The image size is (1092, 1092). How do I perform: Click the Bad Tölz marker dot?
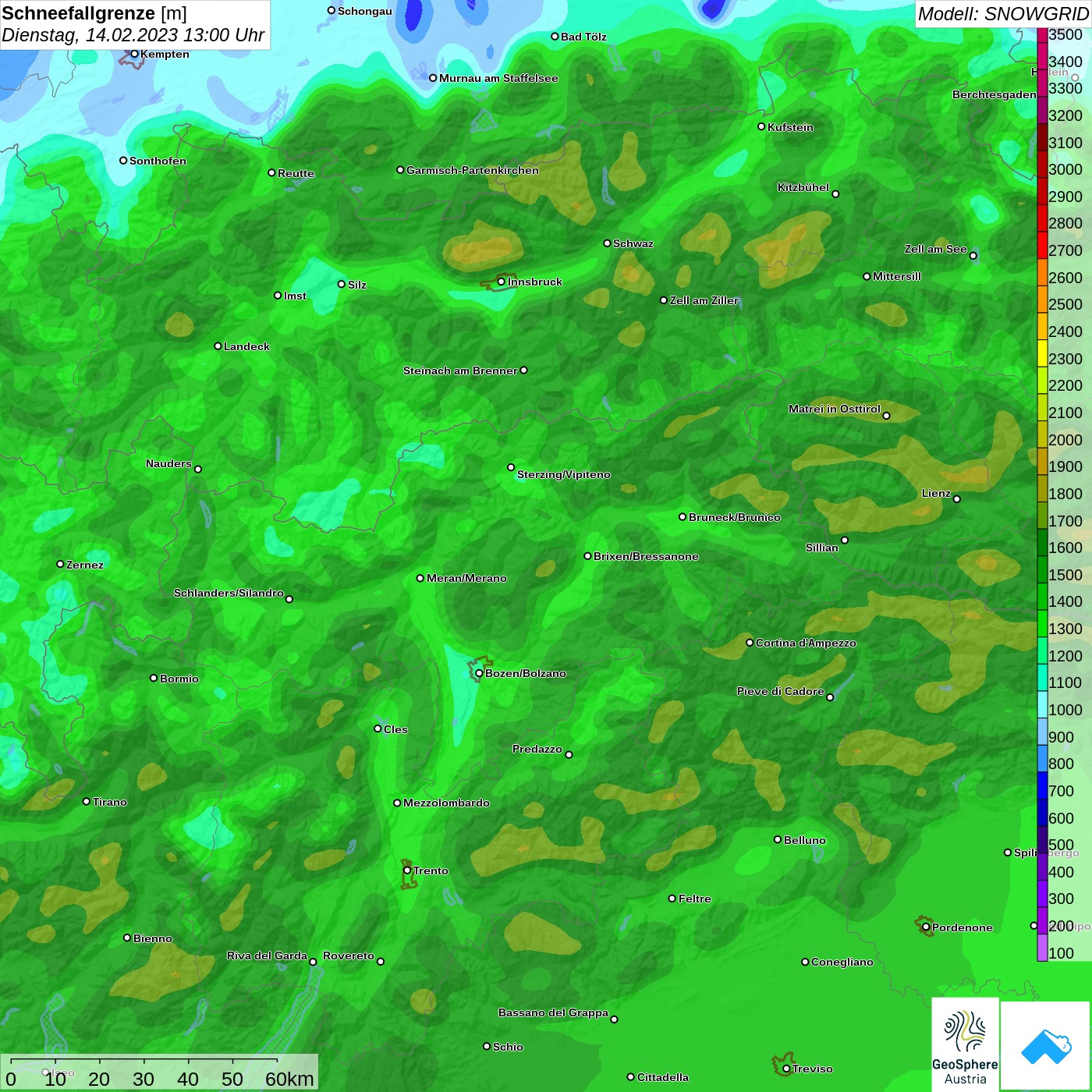pos(555,37)
